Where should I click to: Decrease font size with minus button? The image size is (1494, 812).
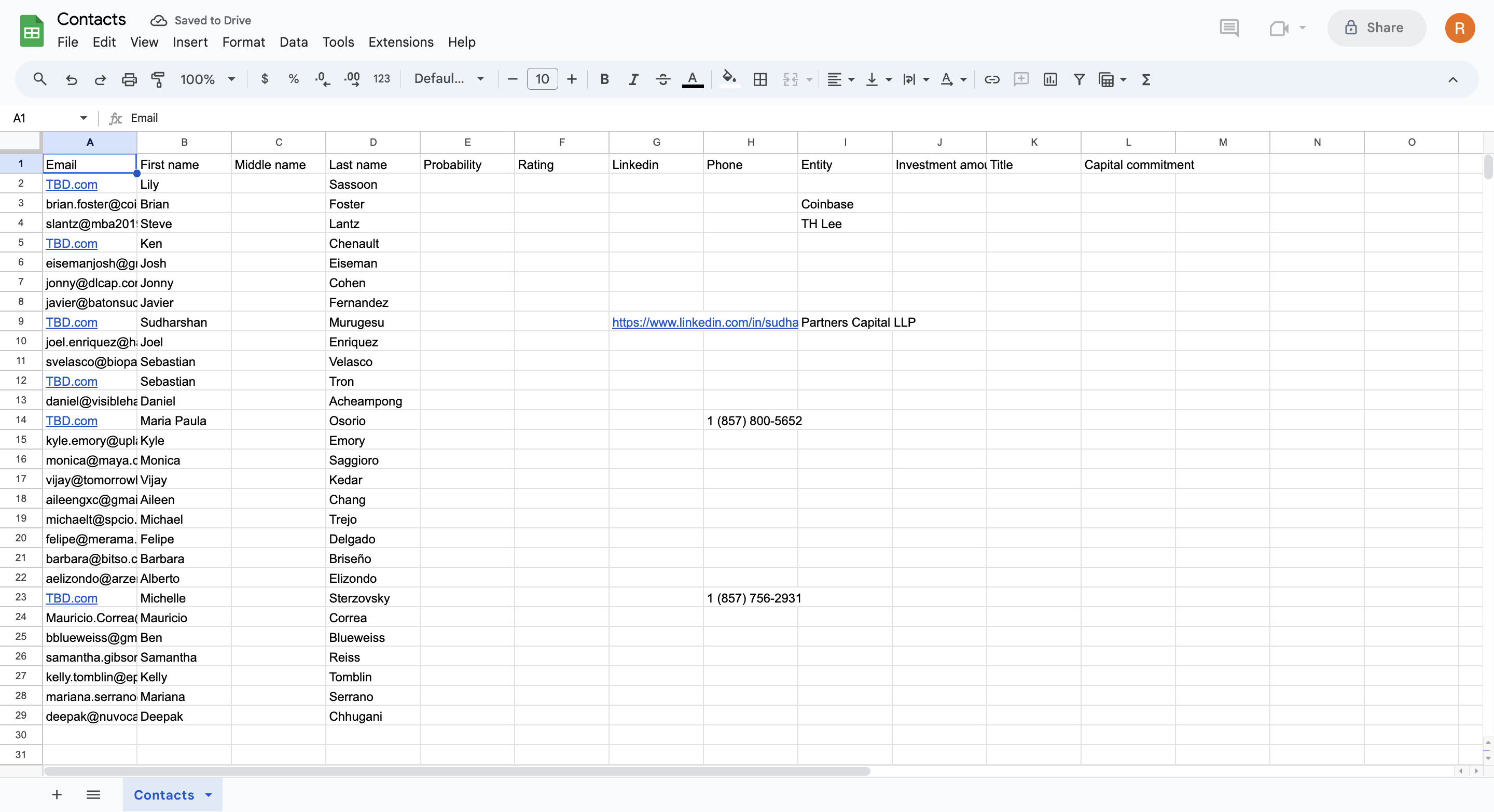pyautogui.click(x=512, y=79)
